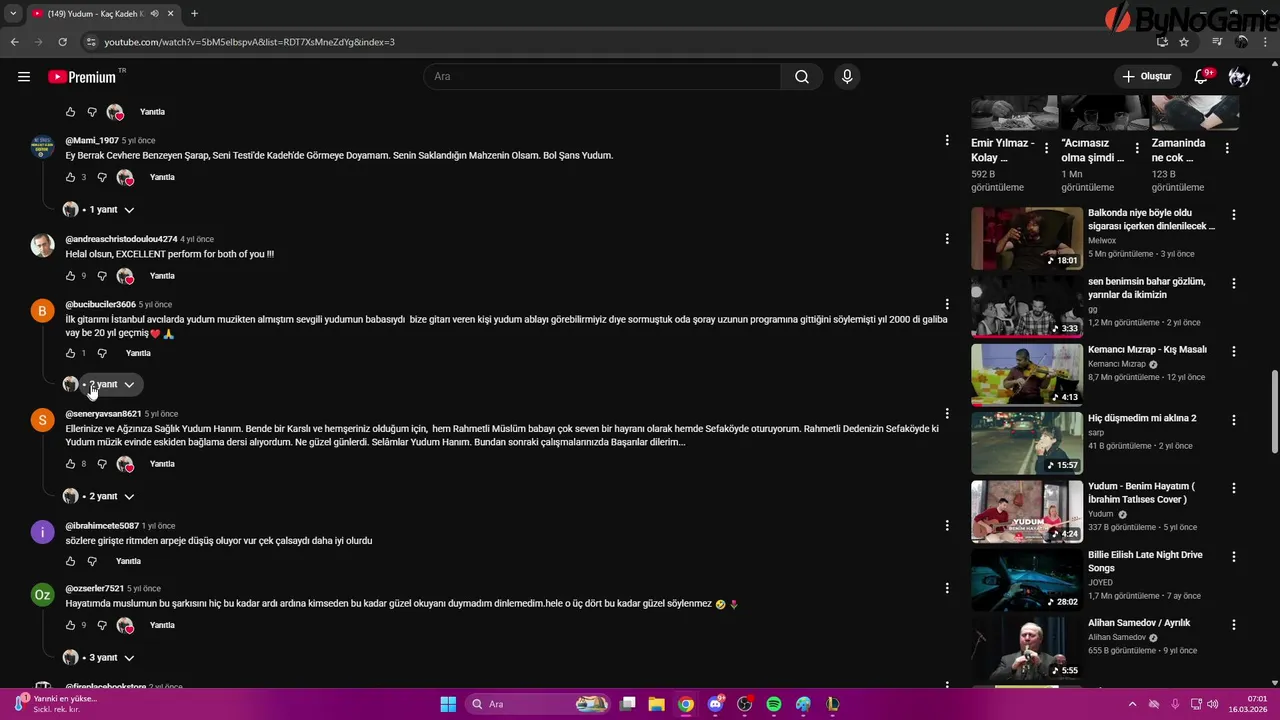1280x720 pixels.
Task: Reply to @Mami_1907 comment via Yanıtla
Action: (x=162, y=177)
